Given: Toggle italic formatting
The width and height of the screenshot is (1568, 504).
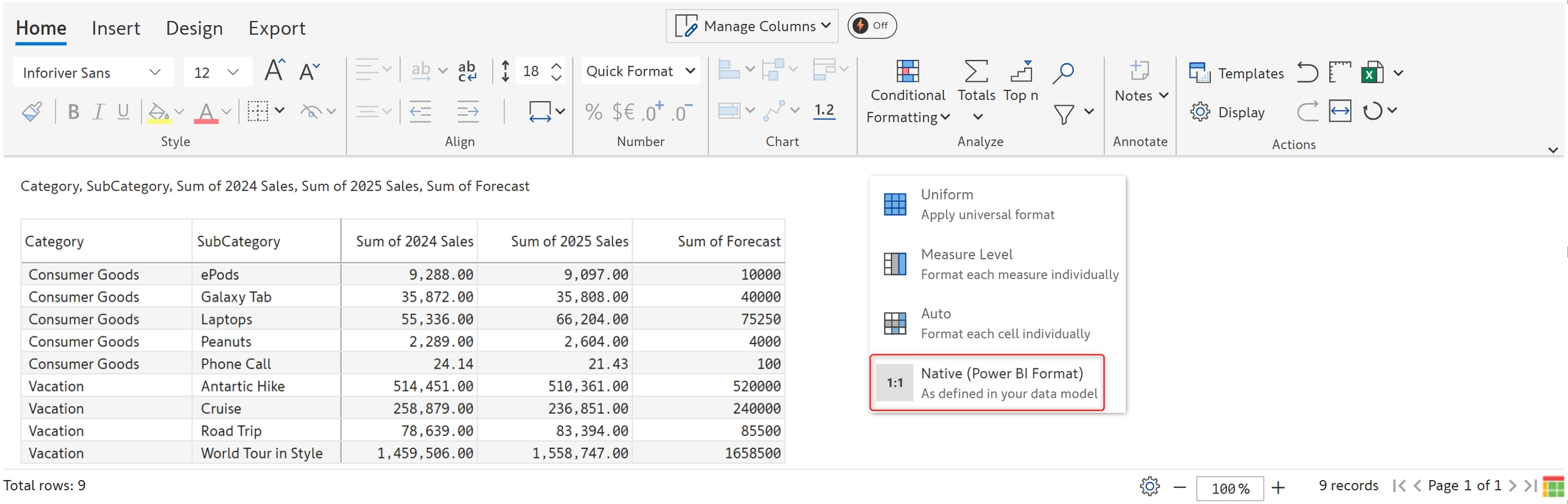Looking at the screenshot, I should point(98,112).
